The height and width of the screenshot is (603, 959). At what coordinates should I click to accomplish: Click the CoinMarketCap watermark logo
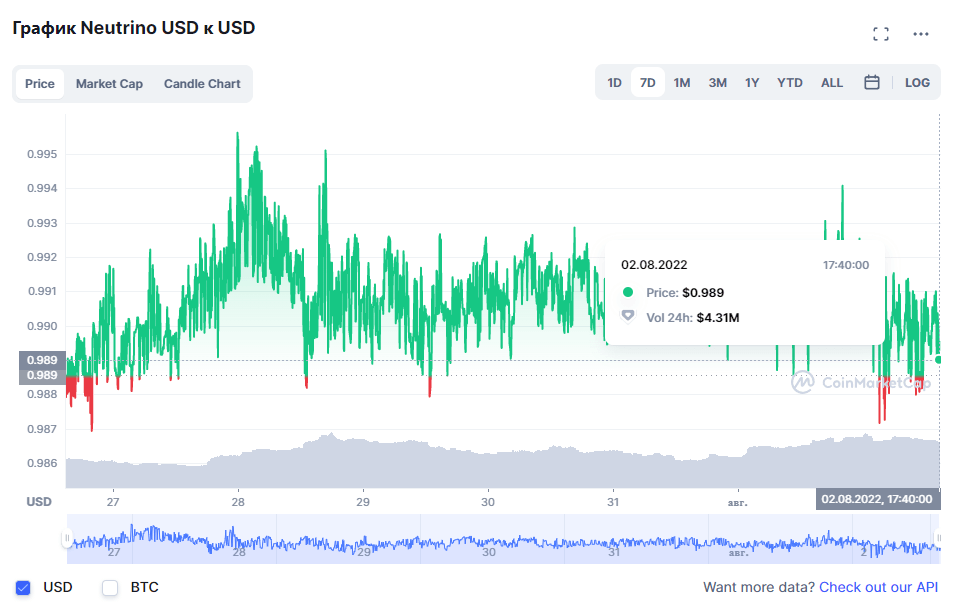click(x=860, y=382)
